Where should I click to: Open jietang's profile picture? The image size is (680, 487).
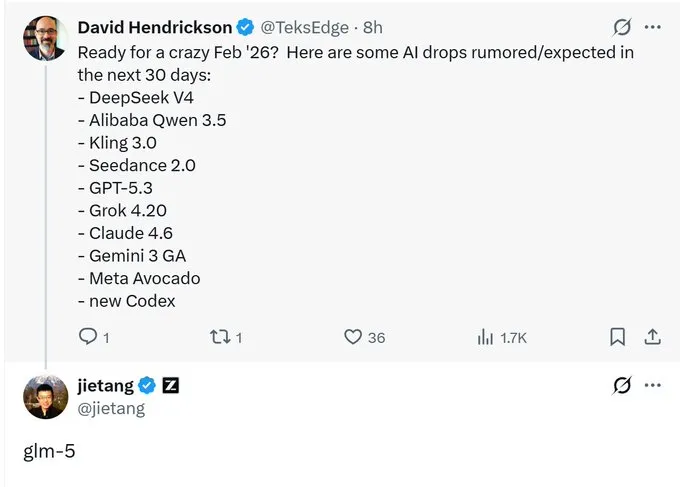point(45,397)
